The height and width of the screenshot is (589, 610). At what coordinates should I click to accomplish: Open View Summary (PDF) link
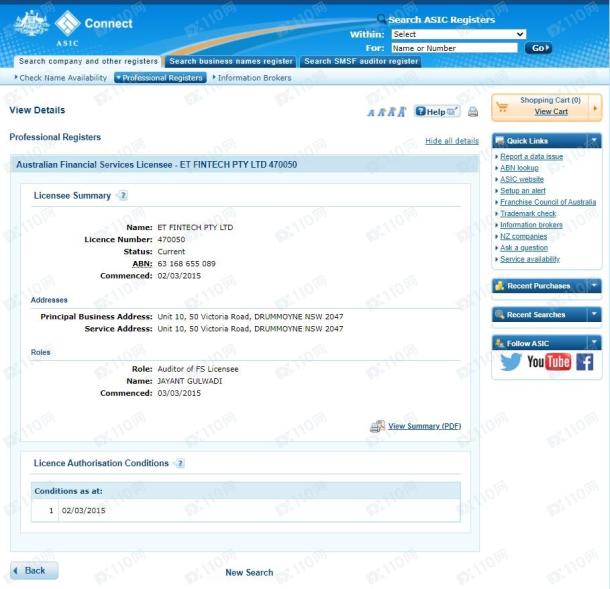(424, 427)
